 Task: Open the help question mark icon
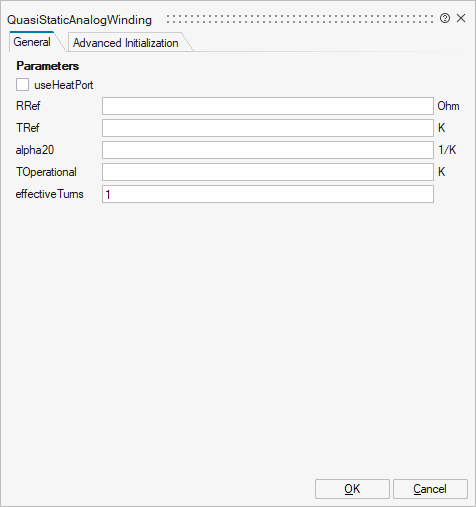pyautogui.click(x=445, y=18)
